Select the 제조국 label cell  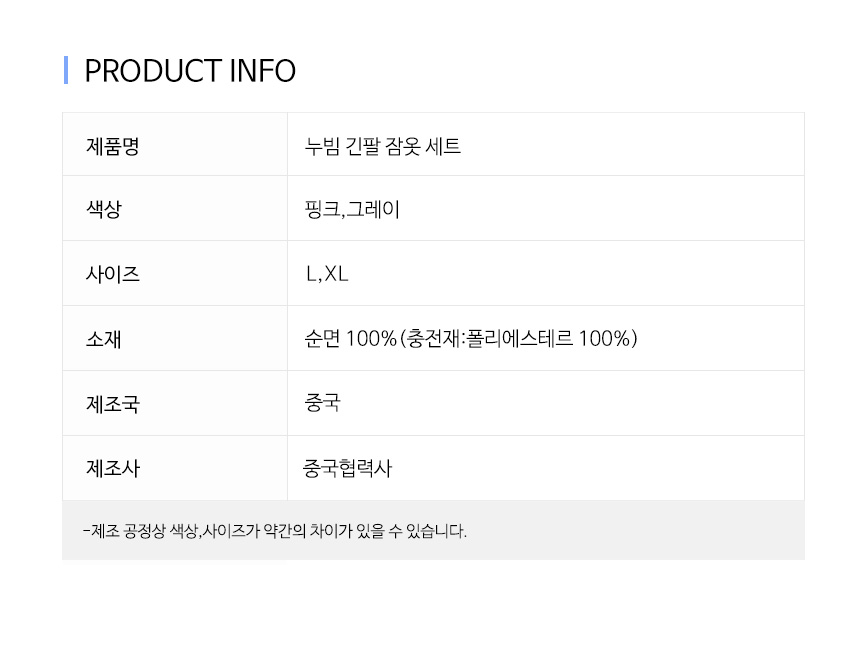[175, 403]
